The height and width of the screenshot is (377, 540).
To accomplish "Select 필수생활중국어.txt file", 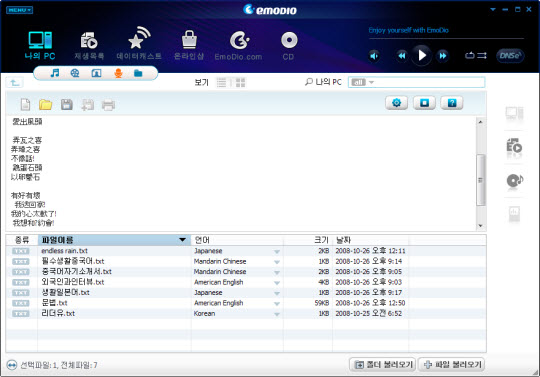I will [73, 261].
